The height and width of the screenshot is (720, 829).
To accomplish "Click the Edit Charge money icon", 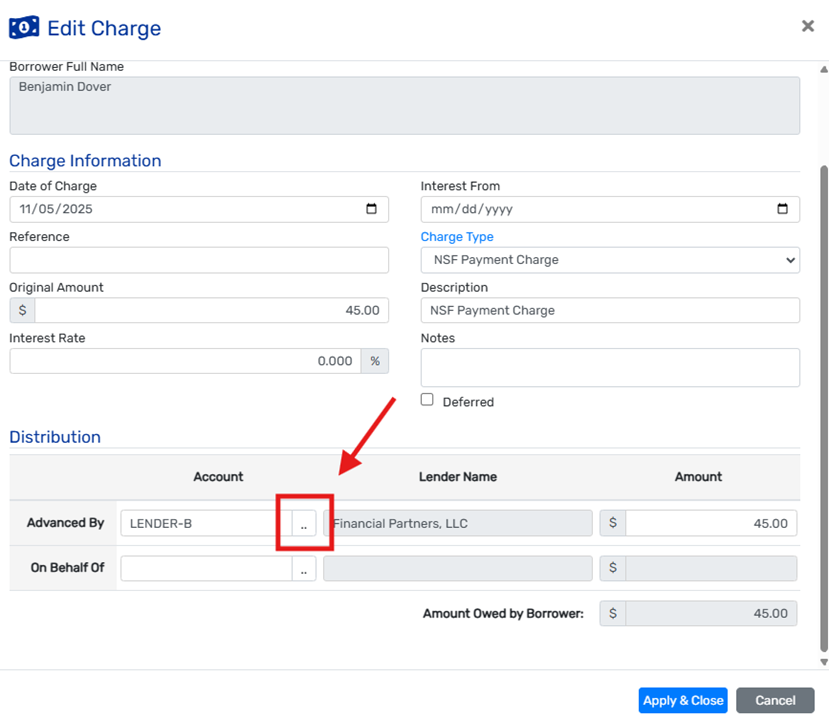I will click(24, 27).
